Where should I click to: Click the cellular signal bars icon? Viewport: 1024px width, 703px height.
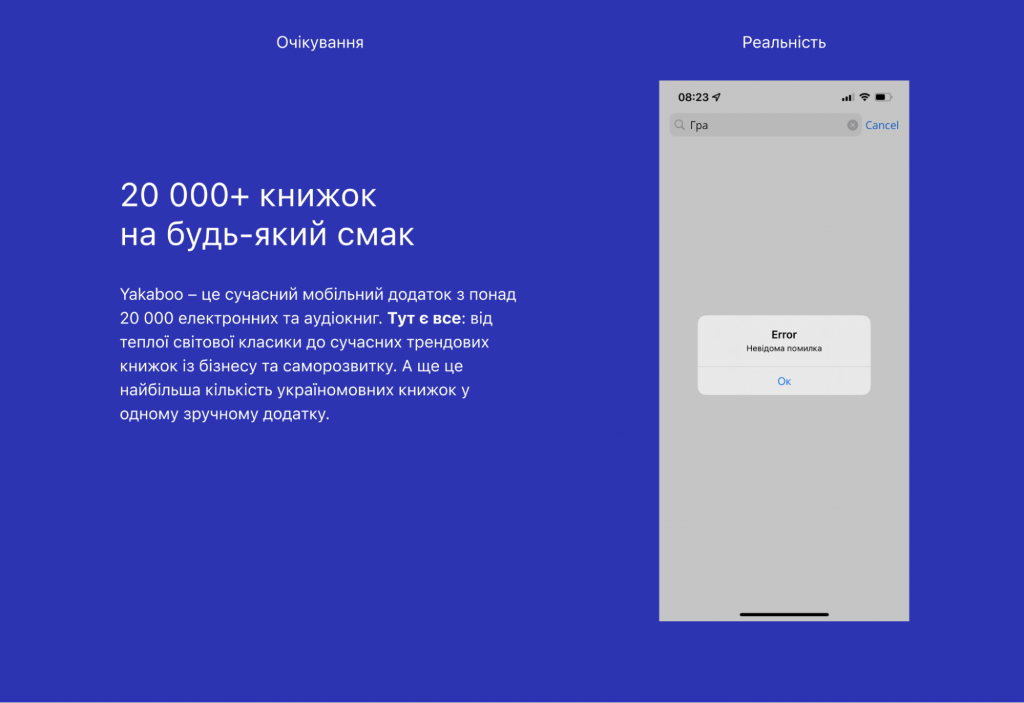pos(847,97)
